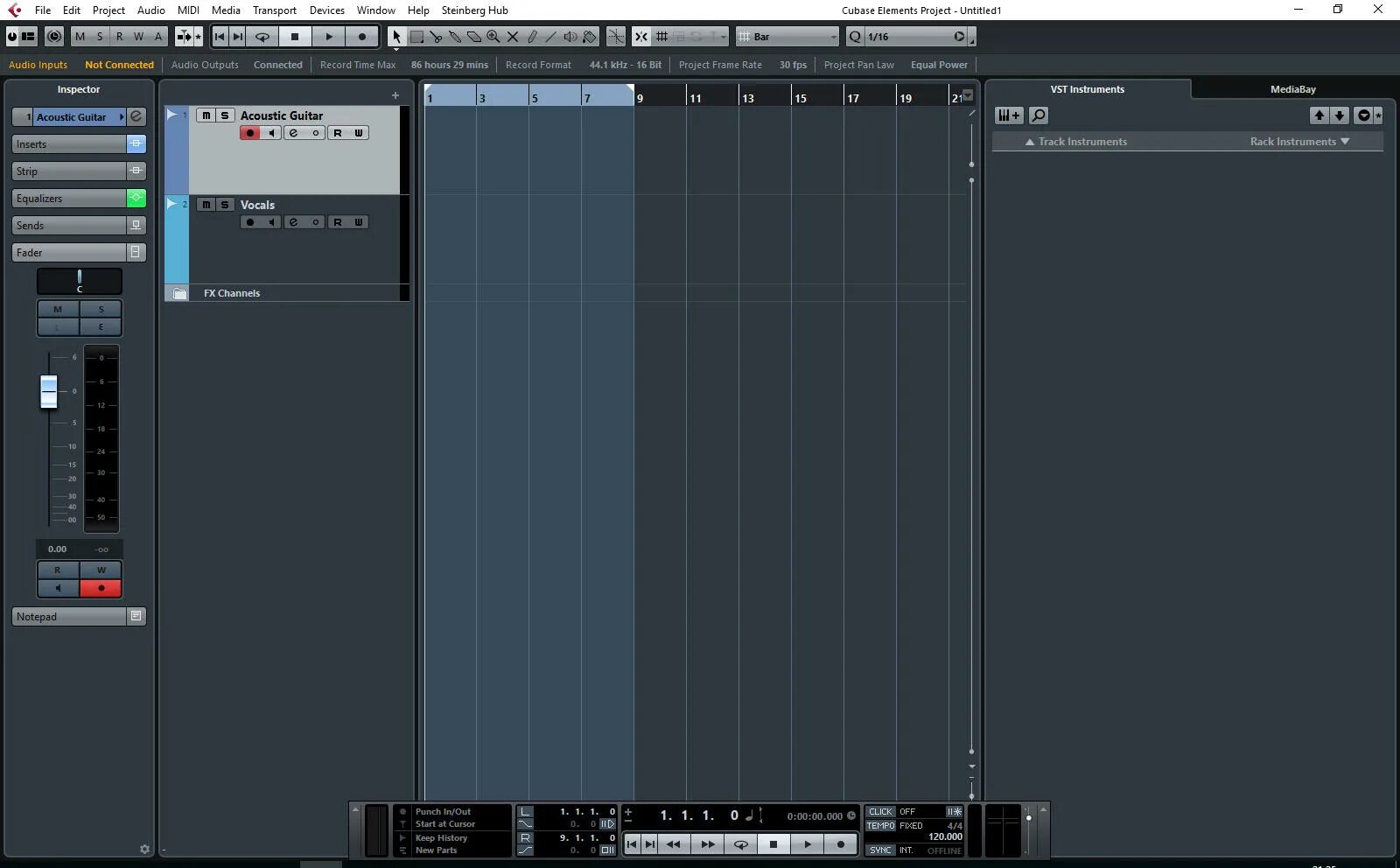Enable Write automation on Vocals track
Viewport: 1400px width, 868px height.
point(359,222)
